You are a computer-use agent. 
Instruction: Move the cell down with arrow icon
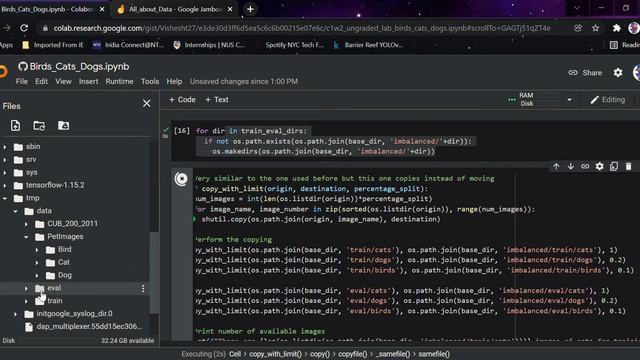[x=570, y=166]
